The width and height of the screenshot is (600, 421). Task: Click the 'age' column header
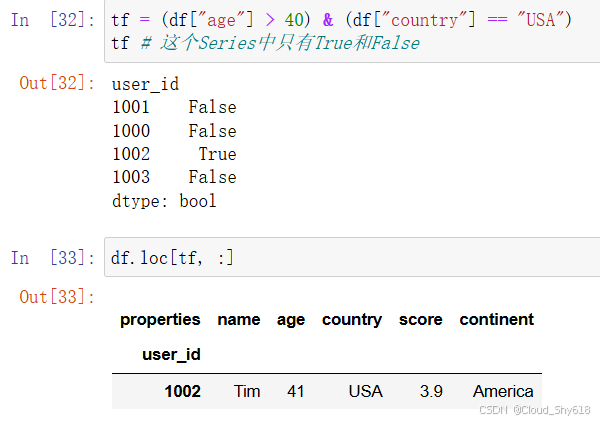pyautogui.click(x=291, y=321)
